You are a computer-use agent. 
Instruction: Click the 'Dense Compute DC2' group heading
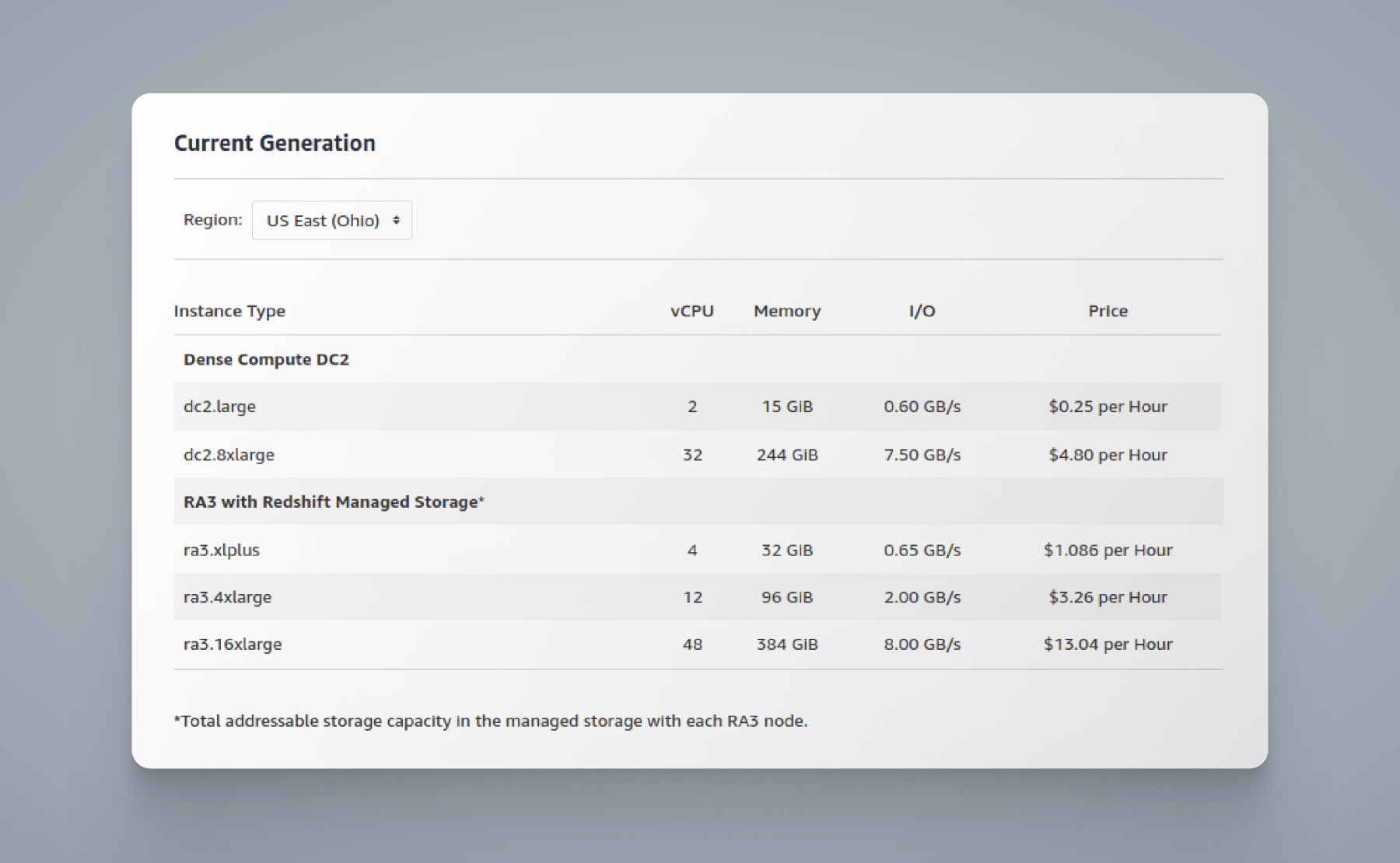[266, 359]
